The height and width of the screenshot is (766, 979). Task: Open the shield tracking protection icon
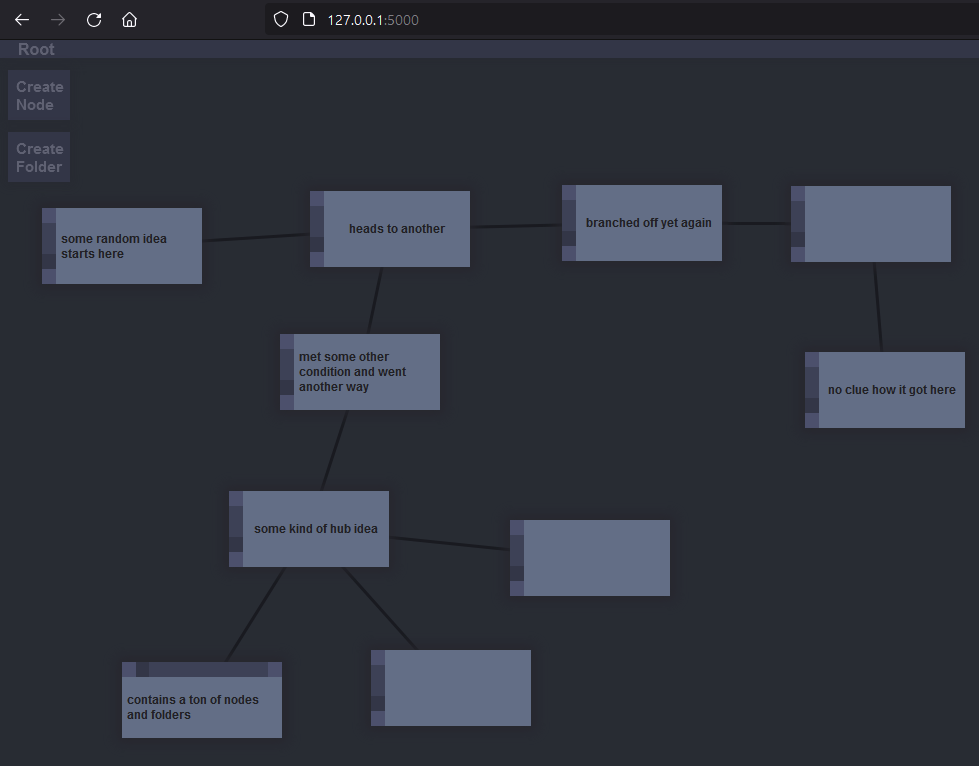[x=281, y=19]
